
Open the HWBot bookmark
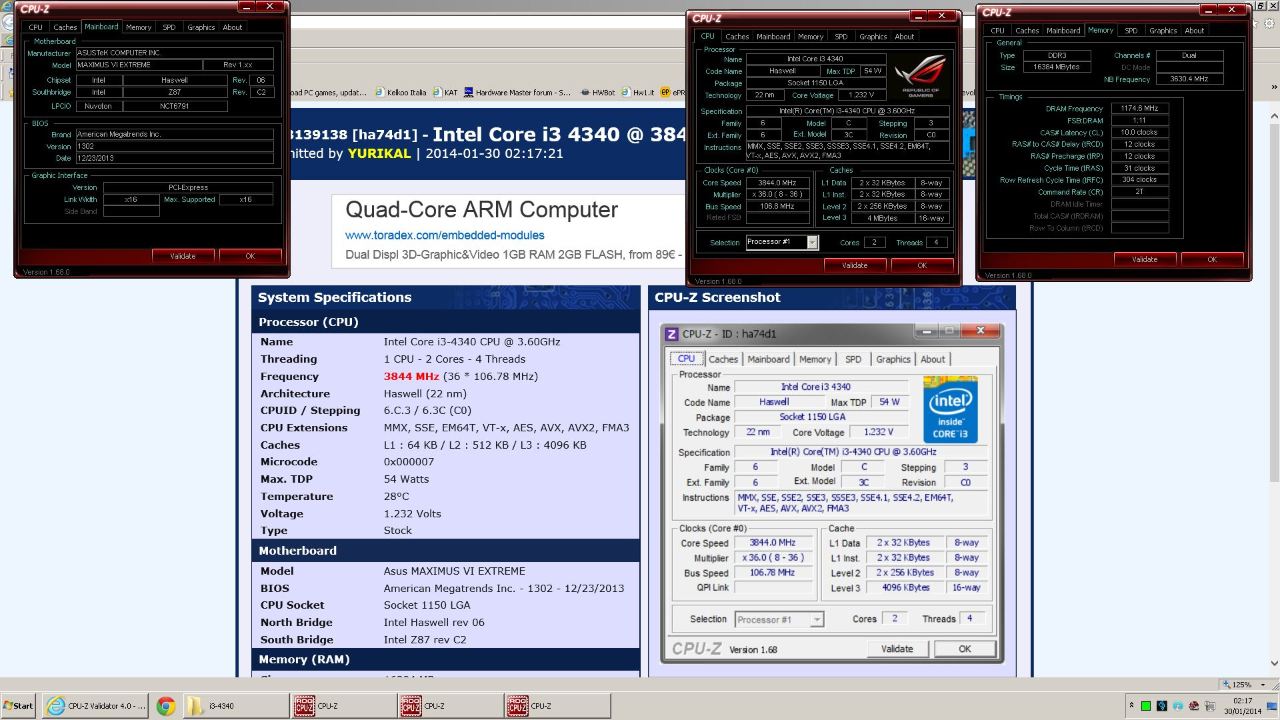pyautogui.click(x=598, y=92)
